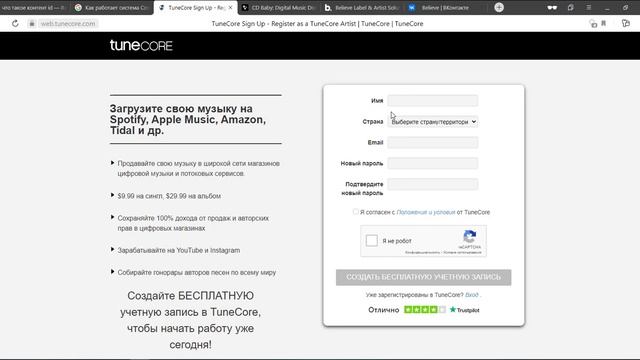Close the TuneCore Sign Up tab

(x=230, y=8)
